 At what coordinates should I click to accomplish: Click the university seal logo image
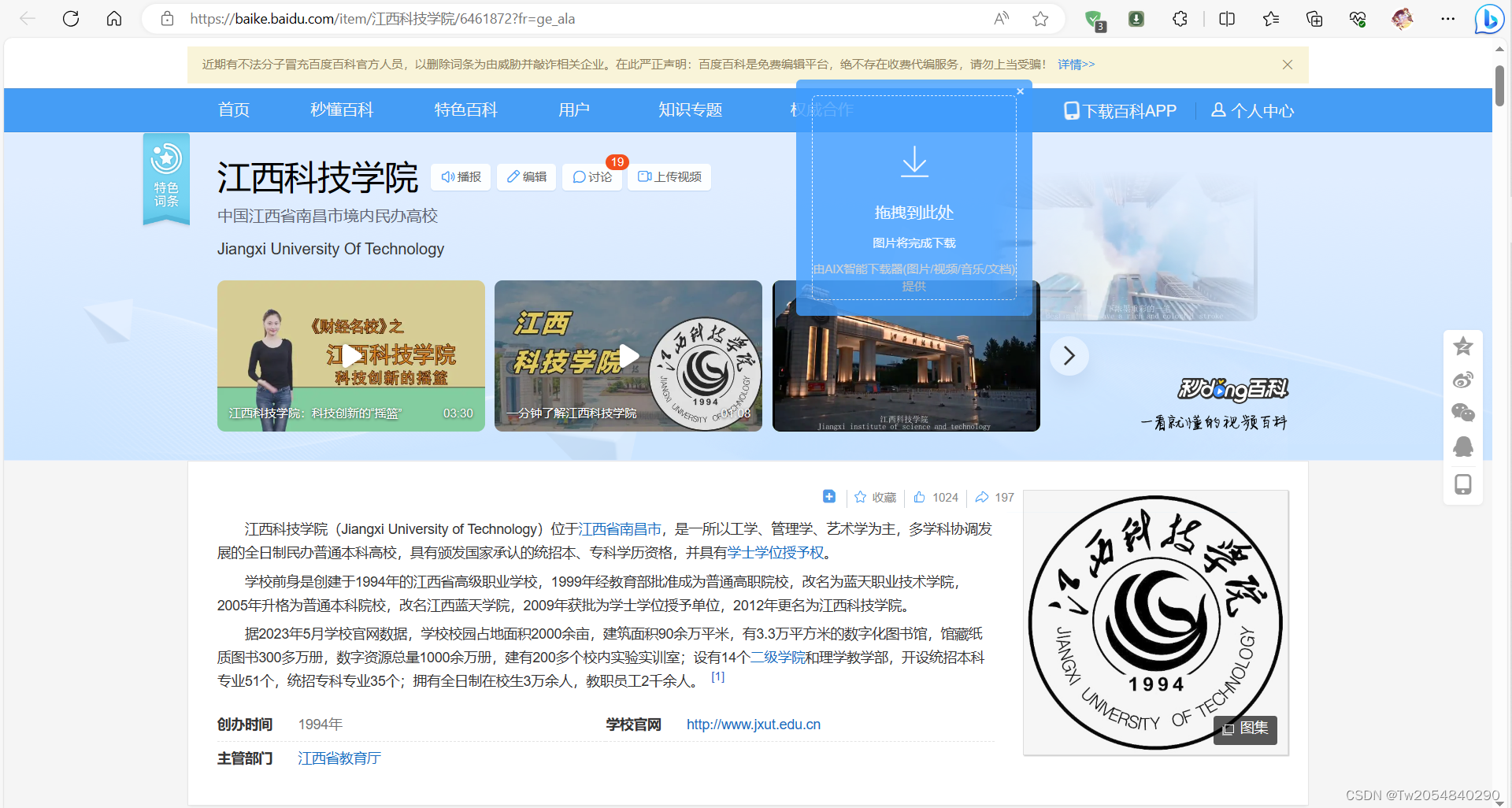(1155, 623)
